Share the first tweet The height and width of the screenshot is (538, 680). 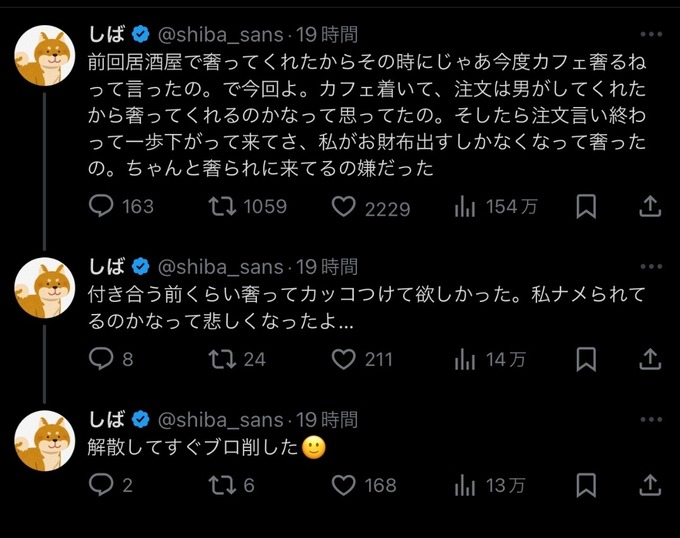click(x=650, y=206)
